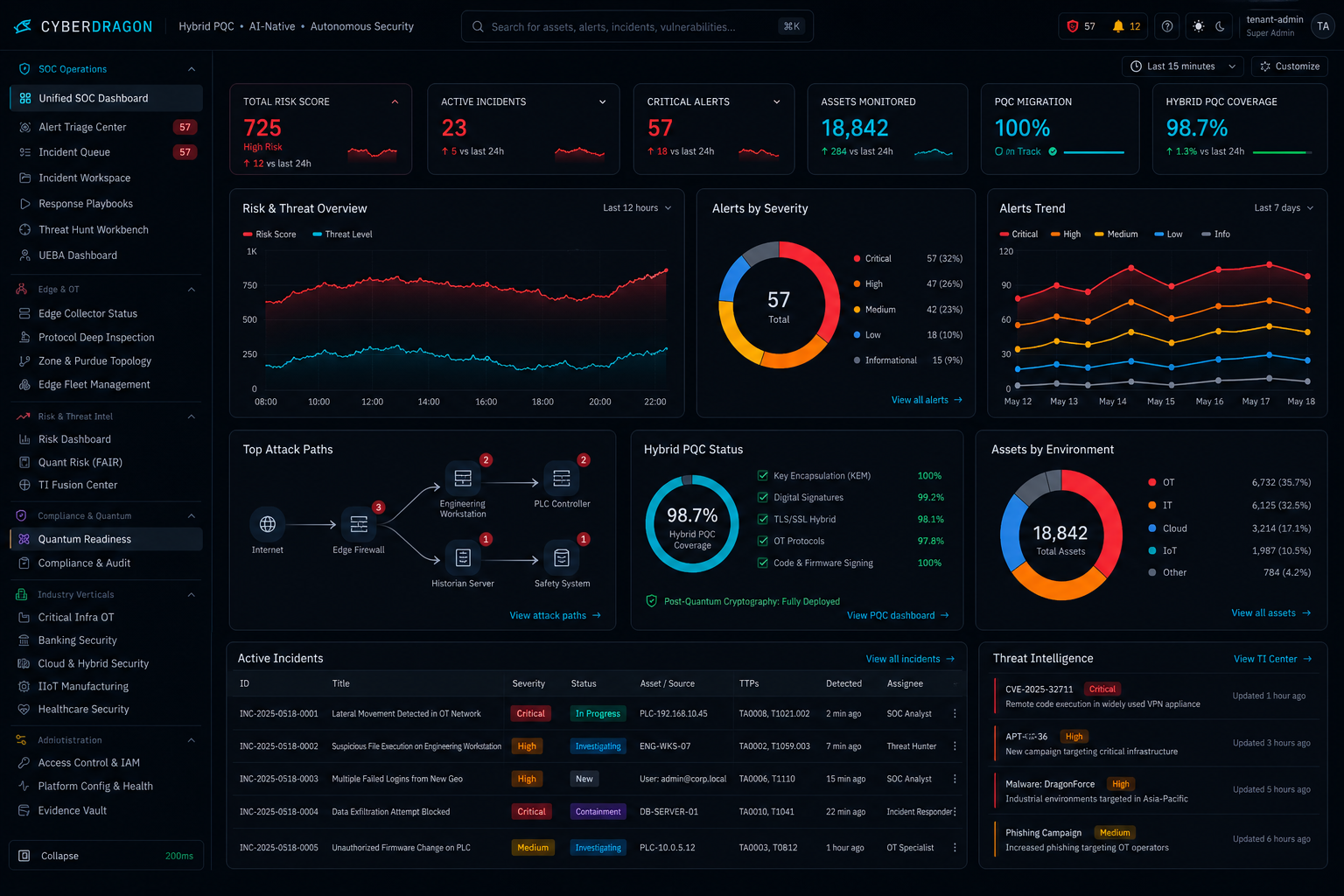This screenshot has width=1344, height=896.
Task: Follow the View attack paths link
Action: [556, 616]
